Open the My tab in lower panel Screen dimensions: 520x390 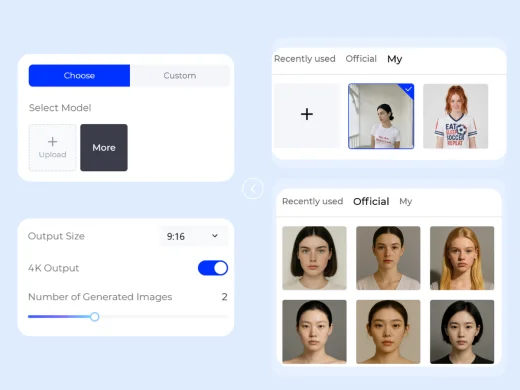coord(406,201)
